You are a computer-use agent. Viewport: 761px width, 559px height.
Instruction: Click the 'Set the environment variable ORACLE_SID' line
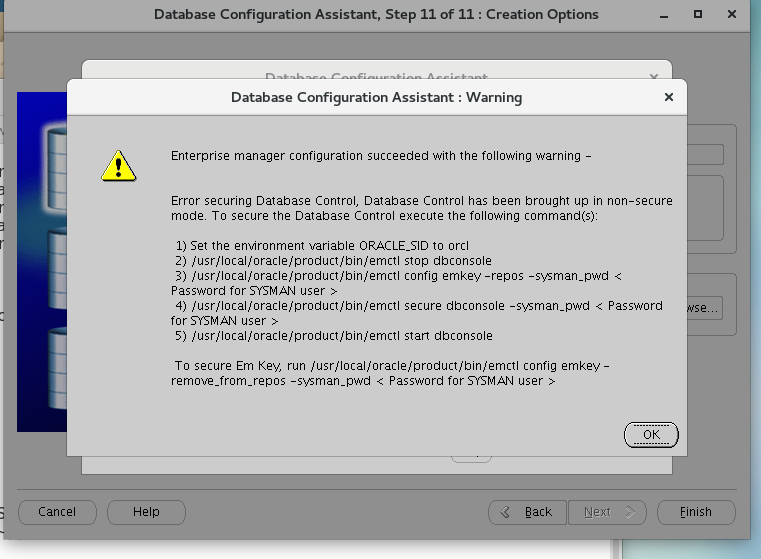(322, 246)
